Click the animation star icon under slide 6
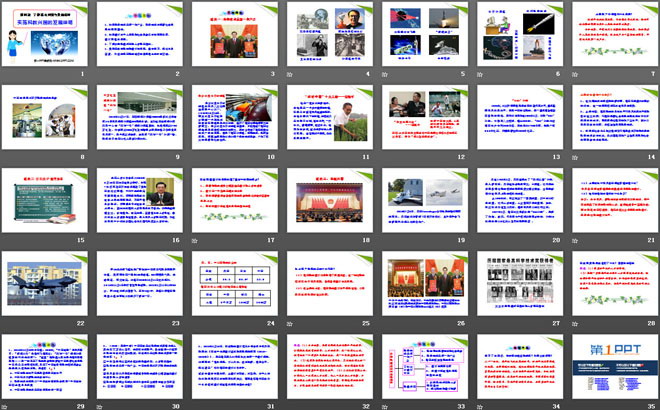 pos(480,75)
